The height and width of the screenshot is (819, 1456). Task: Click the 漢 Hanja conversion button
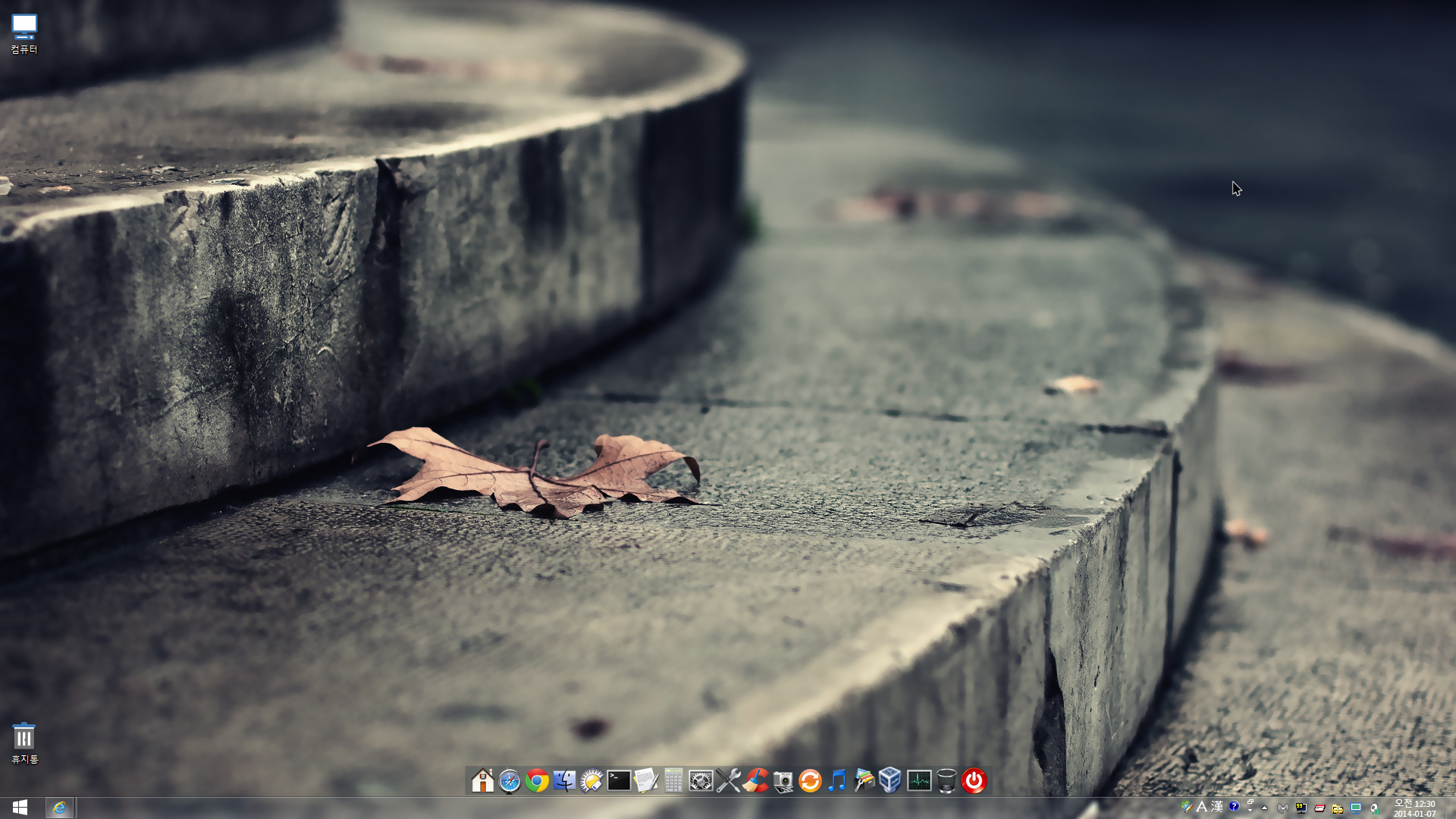tap(1217, 807)
